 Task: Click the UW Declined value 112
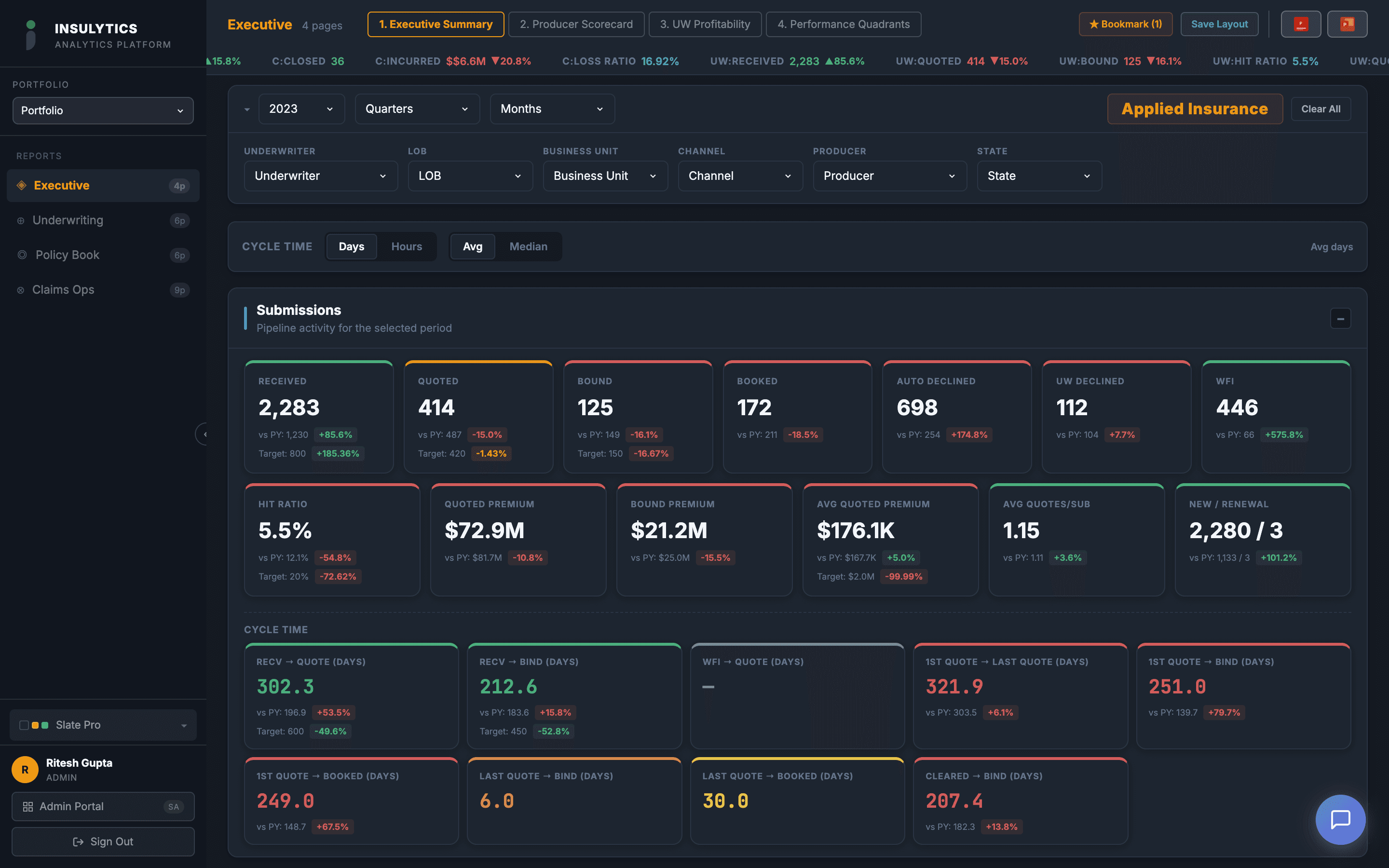pyautogui.click(x=1072, y=407)
